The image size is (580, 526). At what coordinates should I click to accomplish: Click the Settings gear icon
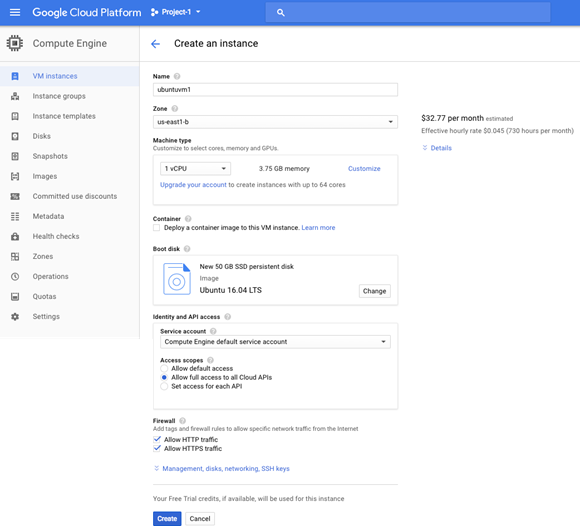[x=15, y=317]
